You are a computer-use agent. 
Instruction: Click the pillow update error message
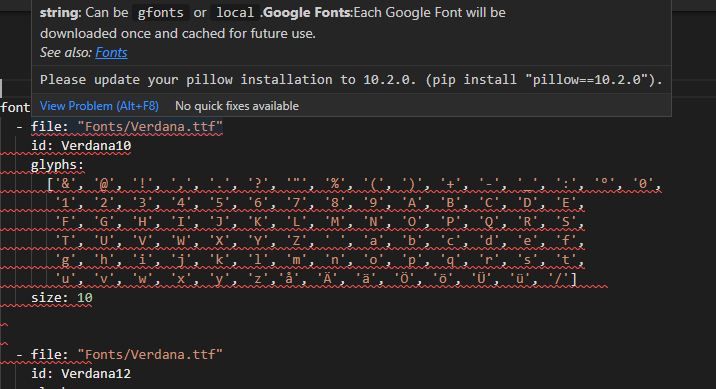(x=351, y=80)
